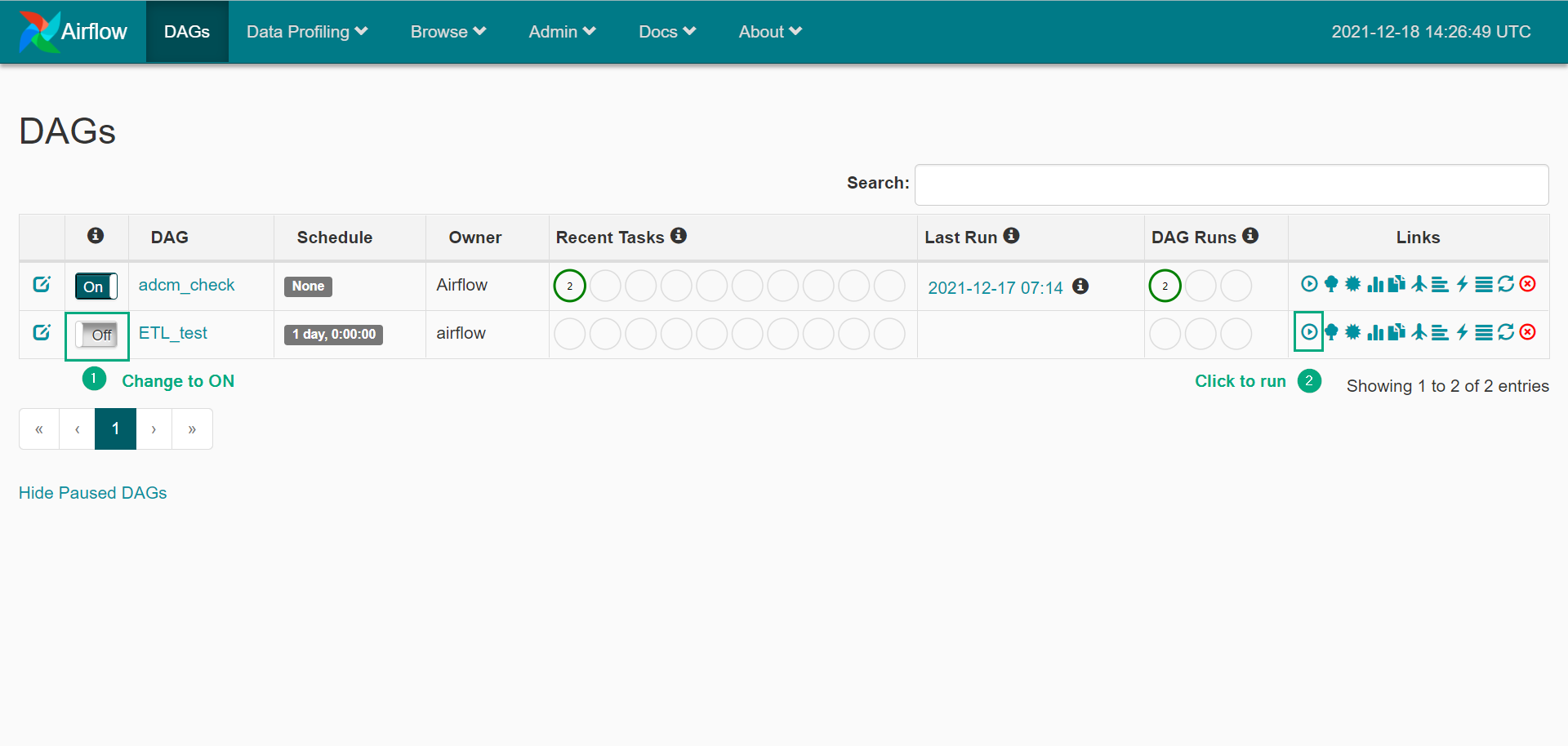Expand the Data Profiling dropdown menu
The height and width of the screenshot is (746, 1568).
307,32
